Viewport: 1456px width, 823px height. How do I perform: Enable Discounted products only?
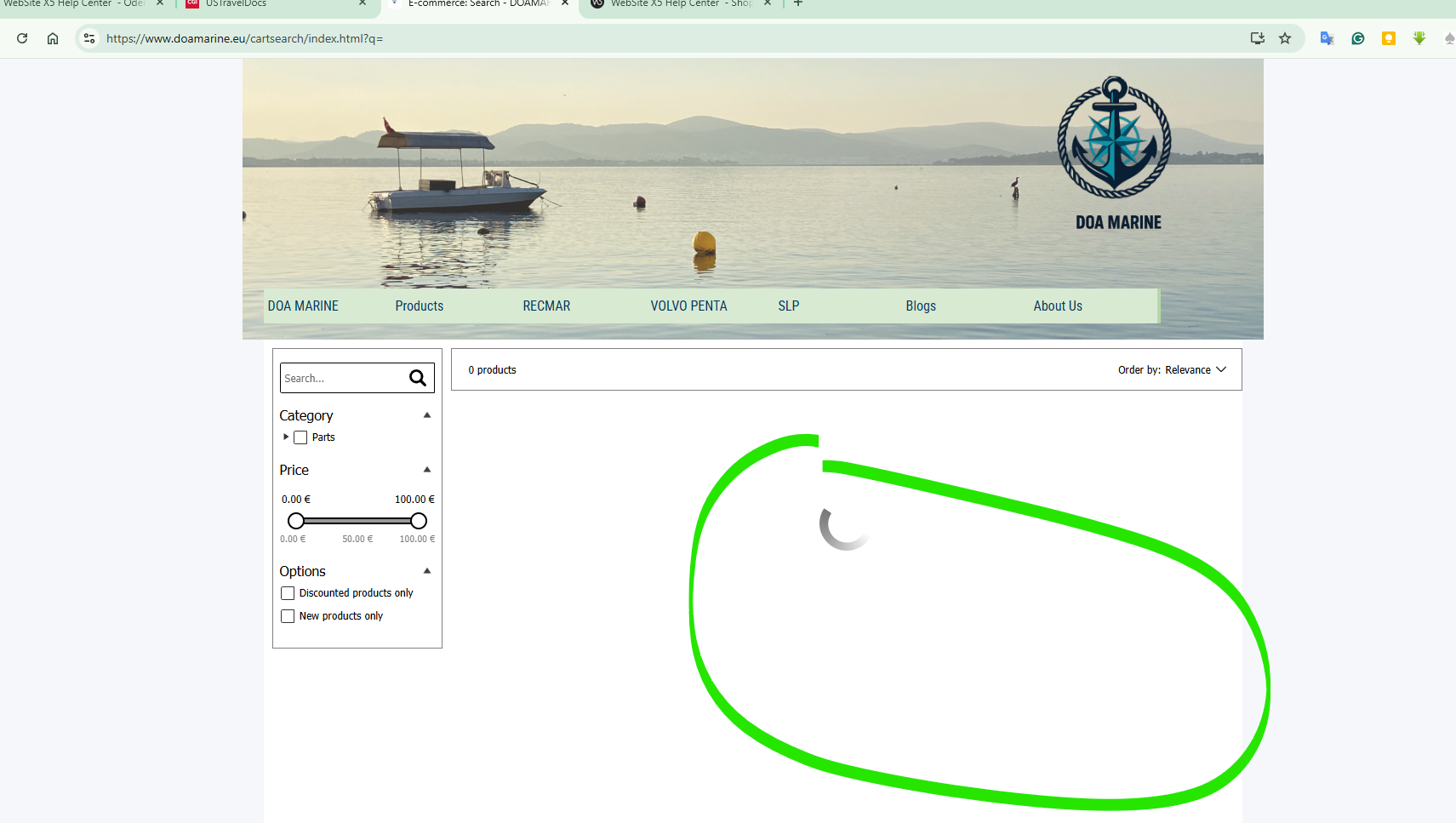point(288,593)
